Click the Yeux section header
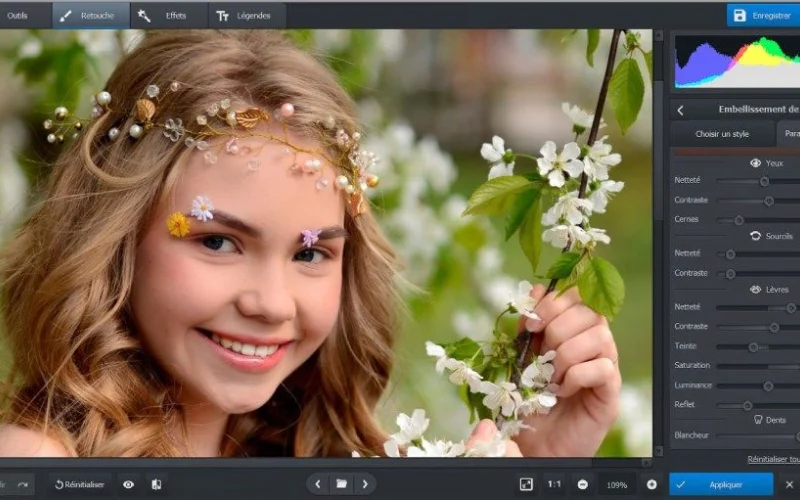 pos(766,163)
